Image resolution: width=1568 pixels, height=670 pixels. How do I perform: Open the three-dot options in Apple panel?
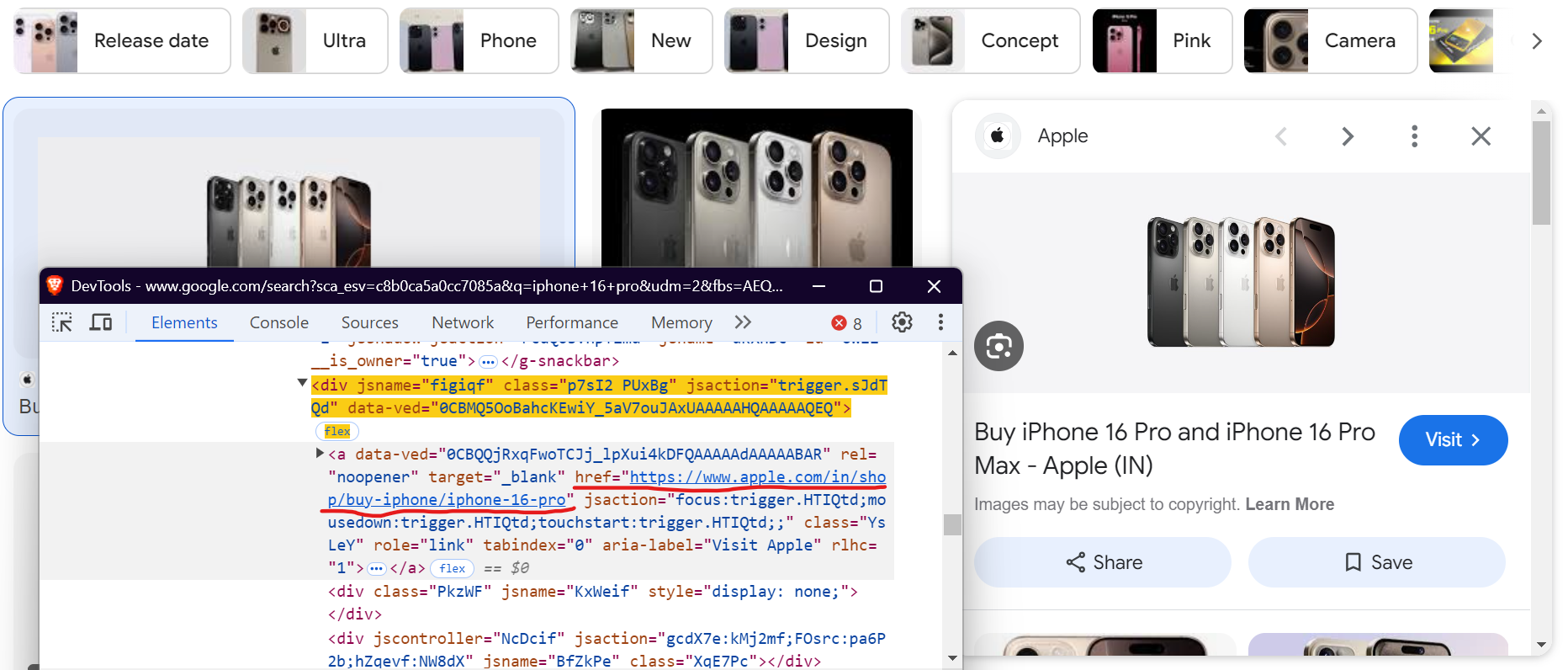(1415, 136)
